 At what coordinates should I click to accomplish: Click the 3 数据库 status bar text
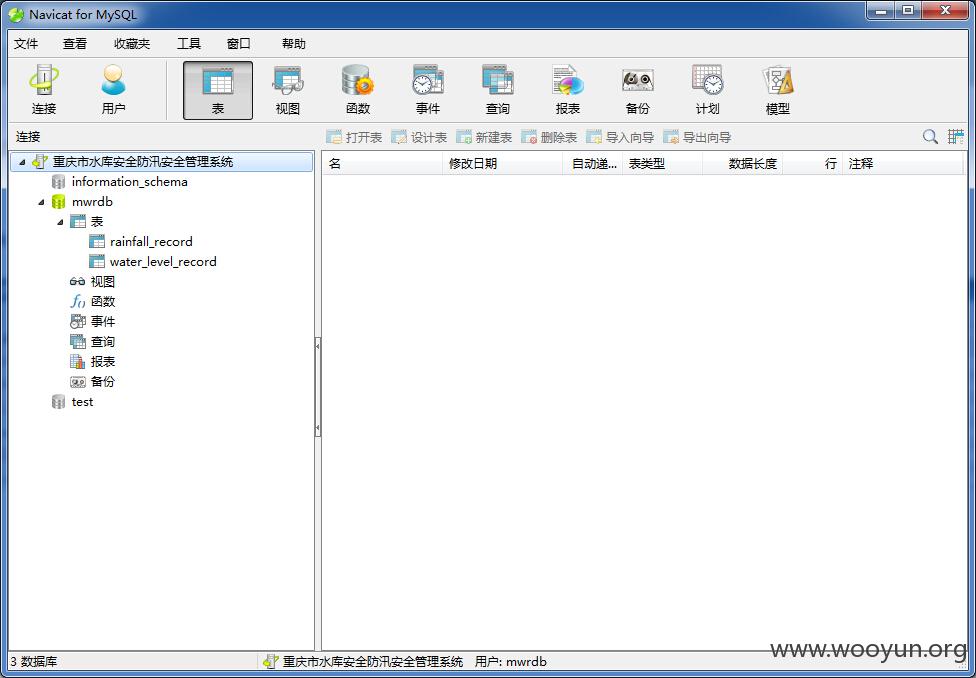point(33,662)
